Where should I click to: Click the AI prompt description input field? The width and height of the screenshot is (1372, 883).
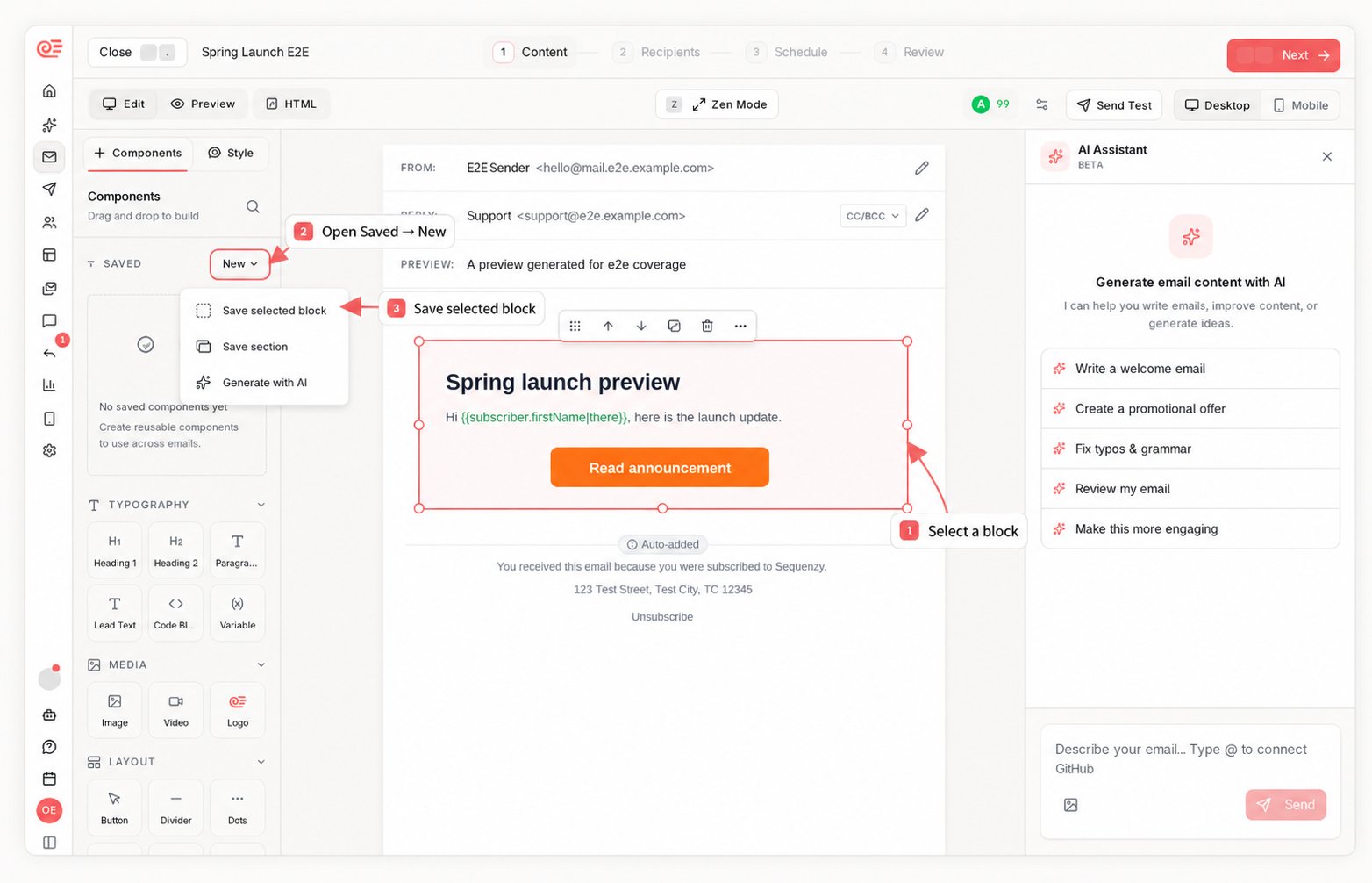pyautogui.click(x=1190, y=758)
